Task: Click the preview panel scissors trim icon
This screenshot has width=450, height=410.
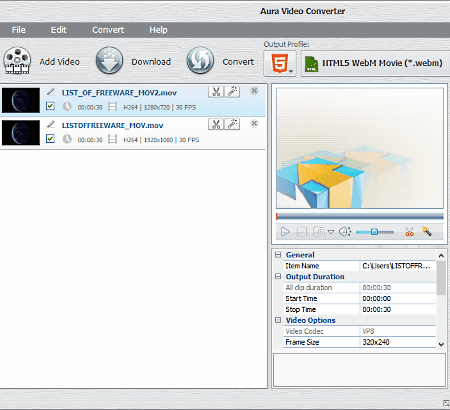Action: pyautogui.click(x=409, y=231)
